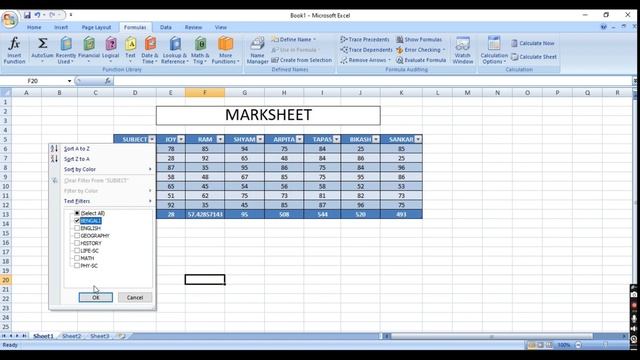Open the ARPITA column filter dropdown
This screenshot has width=640, height=360.
pyautogui.click(x=300, y=139)
